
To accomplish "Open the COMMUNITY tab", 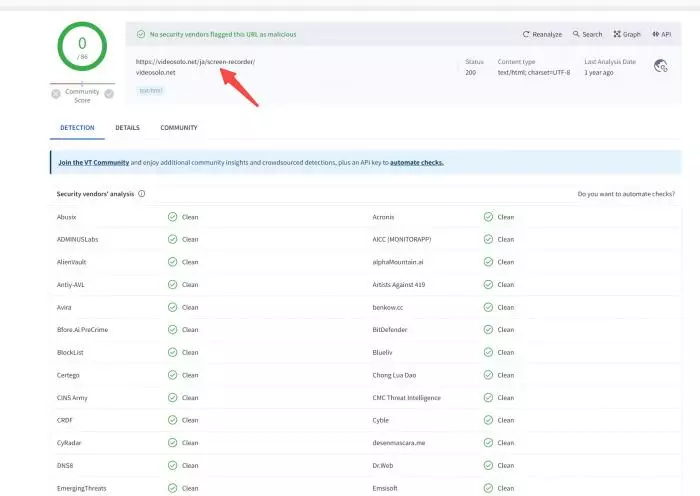I will point(179,128).
